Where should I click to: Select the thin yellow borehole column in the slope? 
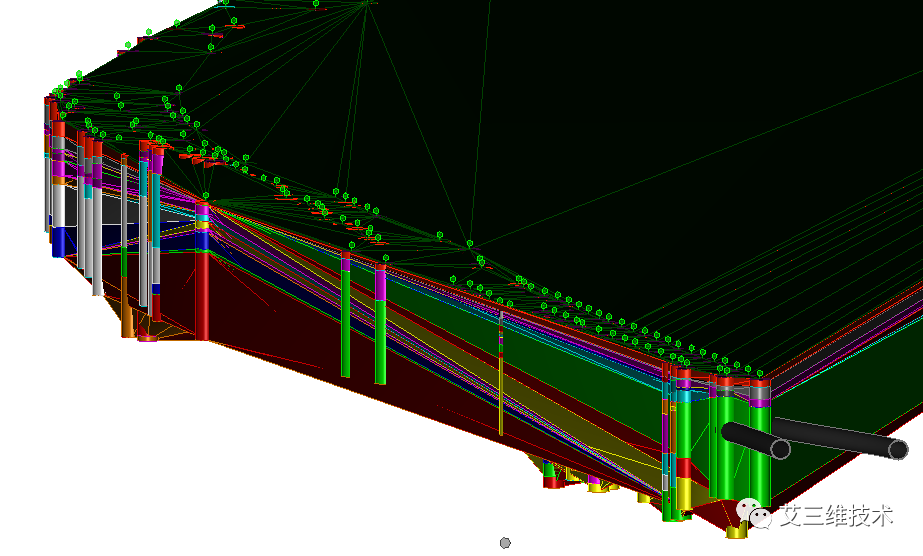coord(501,374)
